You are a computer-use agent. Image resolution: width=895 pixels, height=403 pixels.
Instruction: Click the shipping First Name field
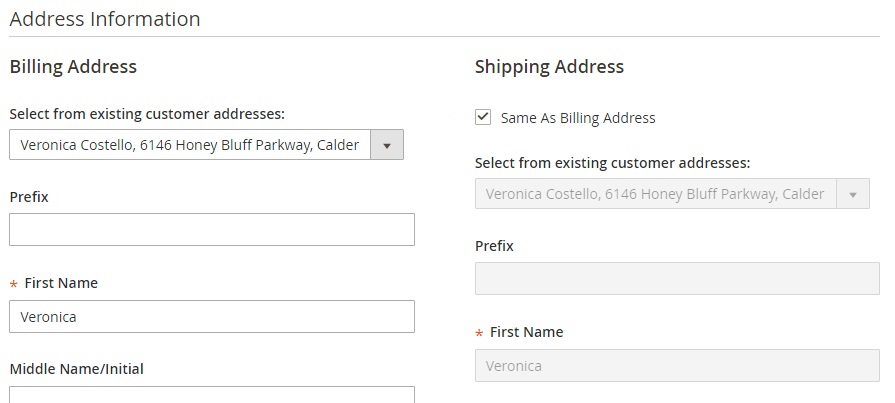point(677,365)
